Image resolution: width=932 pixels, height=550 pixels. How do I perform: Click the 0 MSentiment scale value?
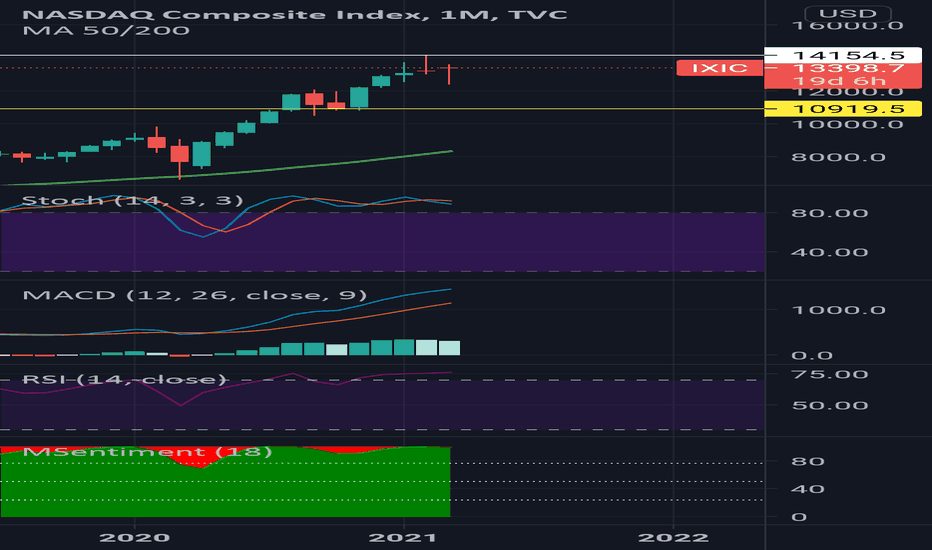tap(799, 517)
